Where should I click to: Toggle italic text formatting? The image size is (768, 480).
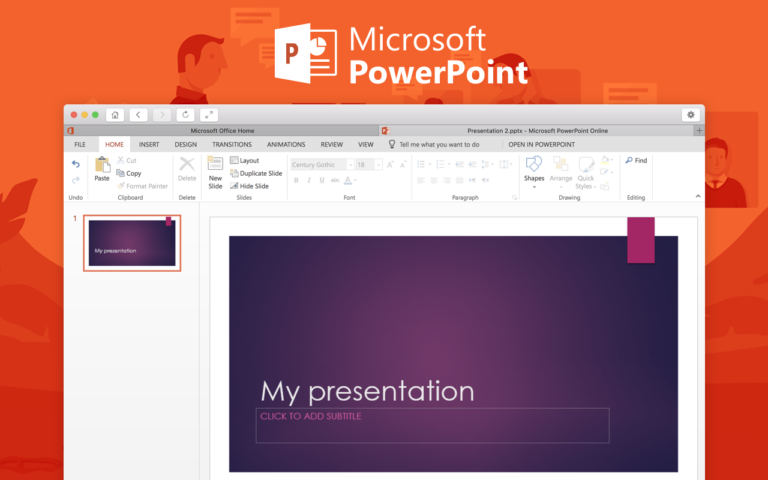tap(309, 181)
